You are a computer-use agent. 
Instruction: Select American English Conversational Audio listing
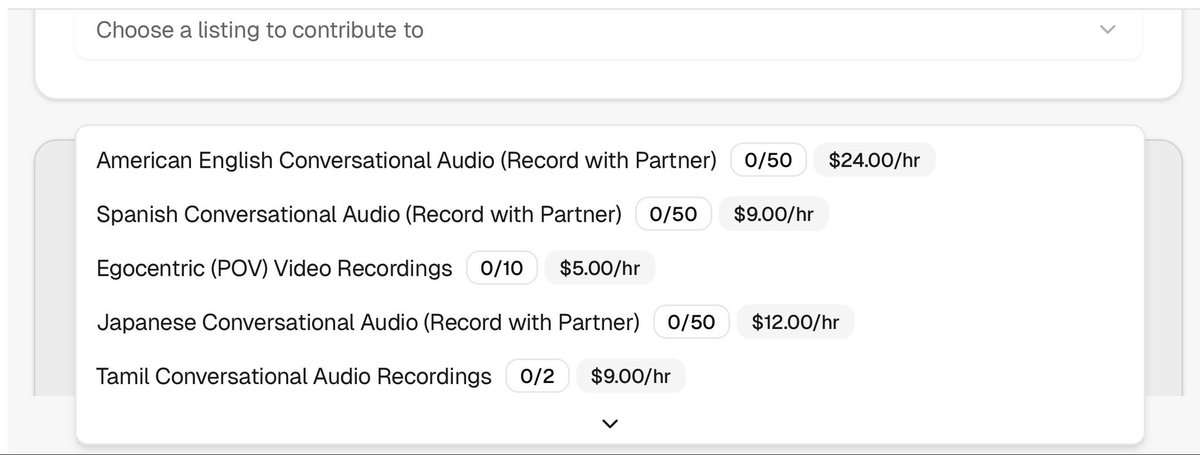pyautogui.click(x=609, y=160)
